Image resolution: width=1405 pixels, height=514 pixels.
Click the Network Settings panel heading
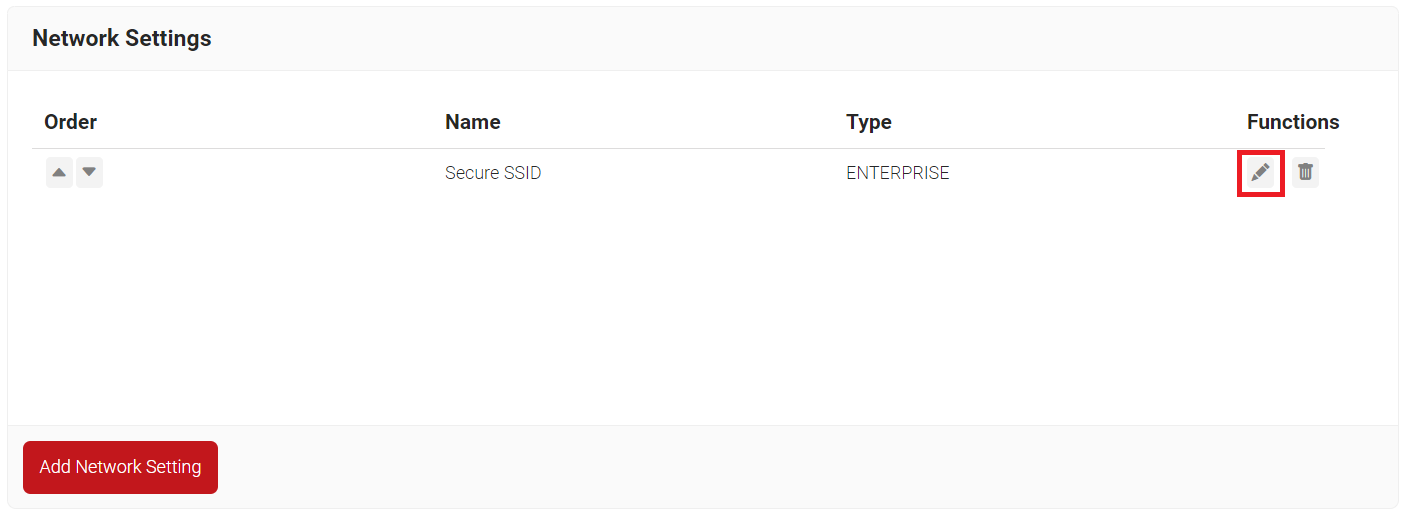[122, 38]
